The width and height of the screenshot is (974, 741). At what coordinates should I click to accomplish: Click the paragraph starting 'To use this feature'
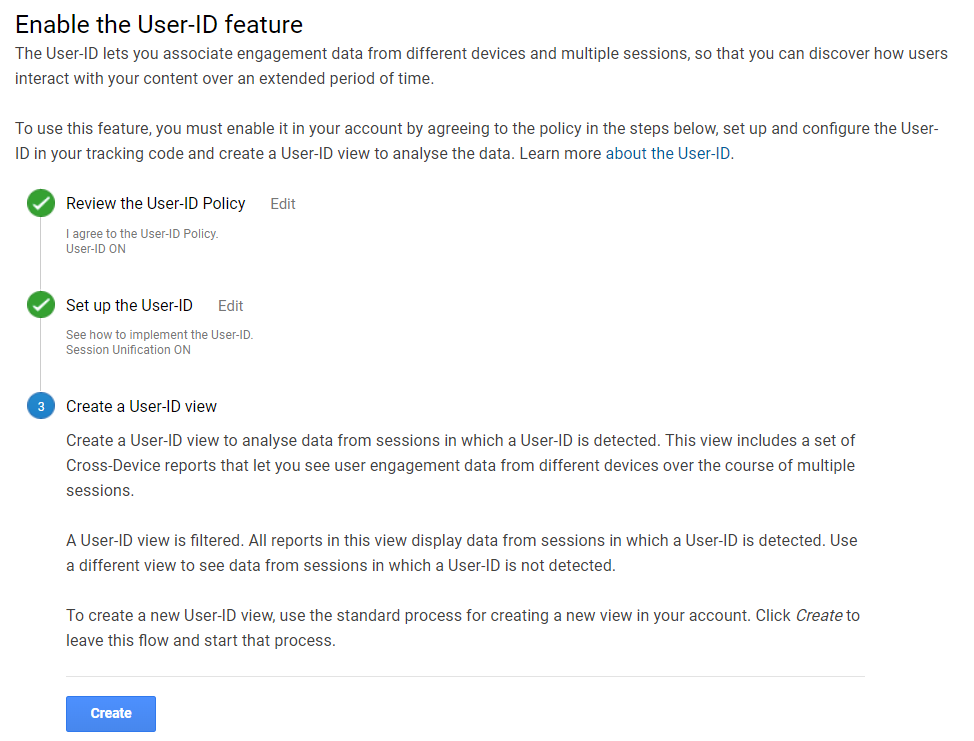pyautogui.click(x=476, y=141)
